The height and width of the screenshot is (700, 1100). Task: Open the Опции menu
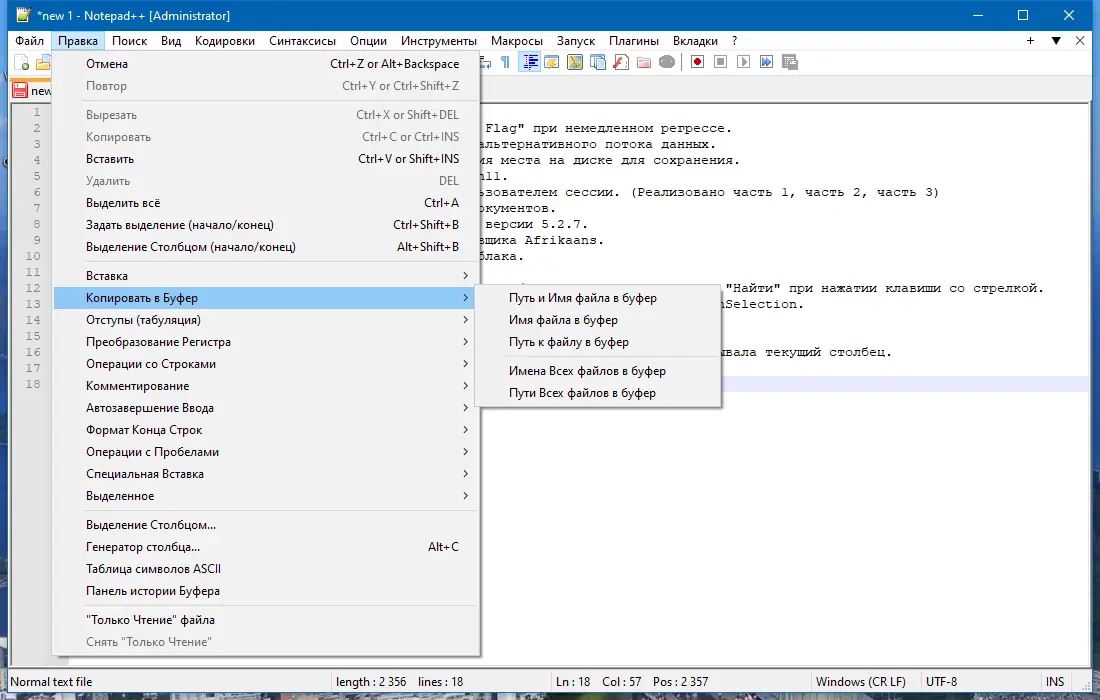(x=368, y=41)
